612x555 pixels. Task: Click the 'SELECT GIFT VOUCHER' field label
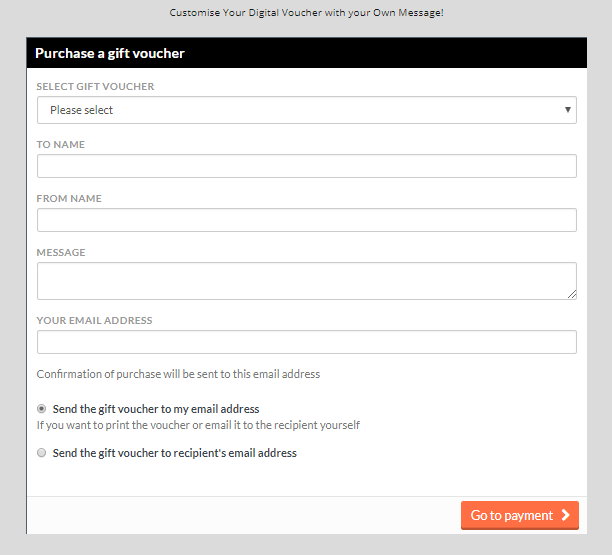95,87
